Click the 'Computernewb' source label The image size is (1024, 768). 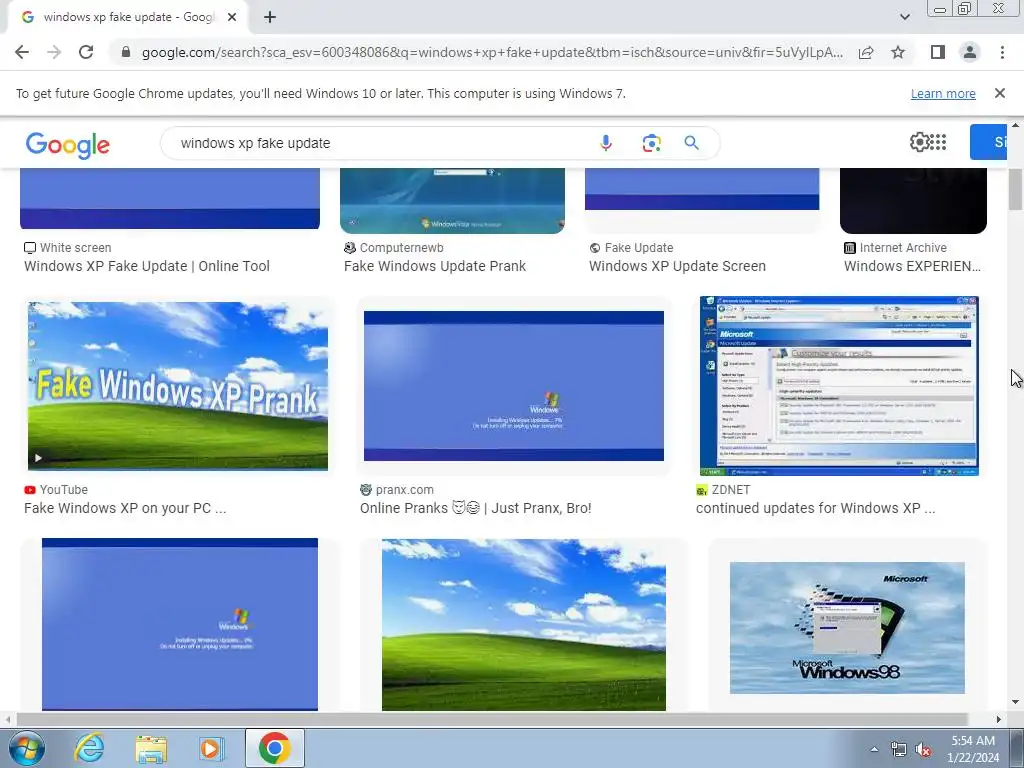click(402, 248)
